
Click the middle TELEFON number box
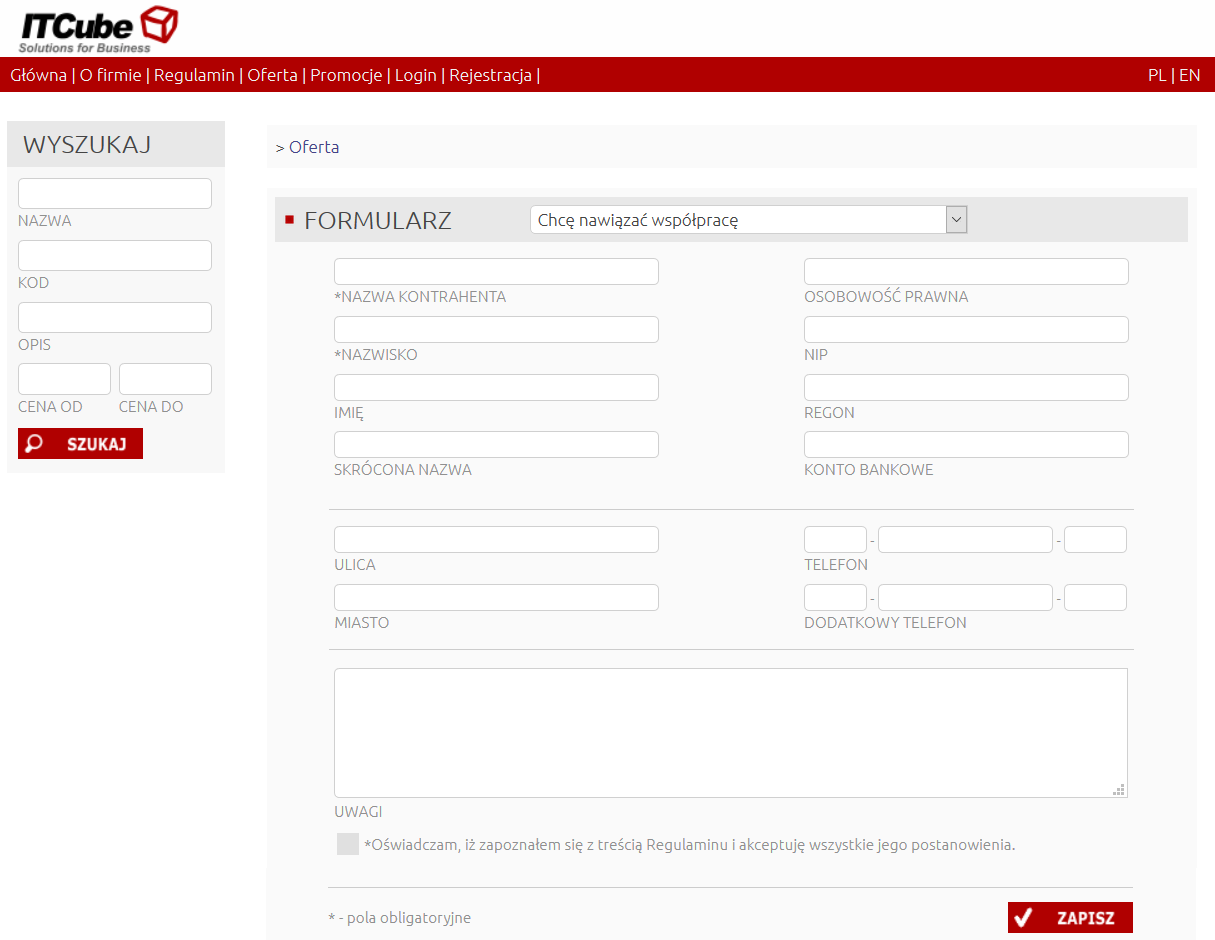[x=965, y=540]
